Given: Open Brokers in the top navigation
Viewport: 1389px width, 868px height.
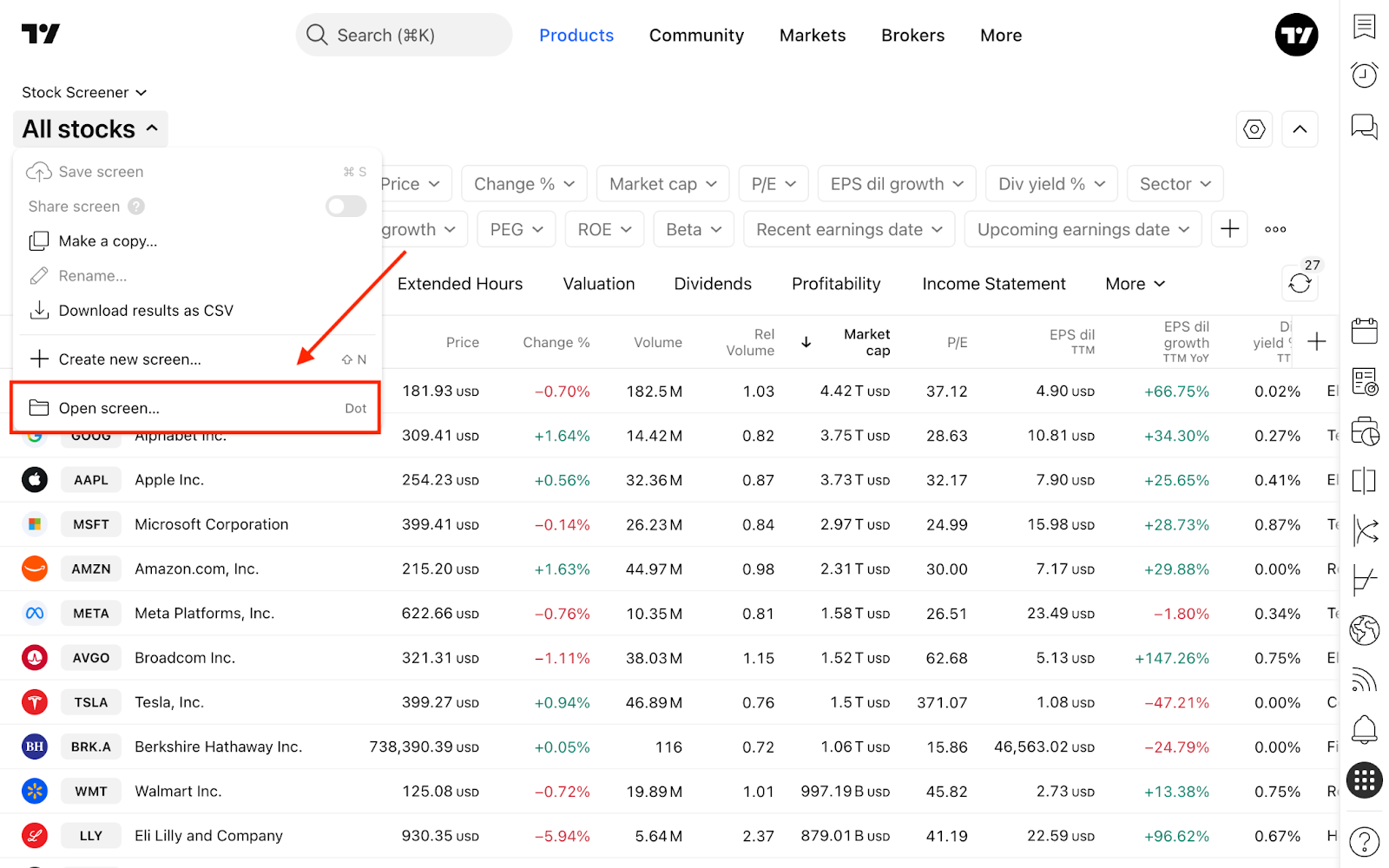Looking at the screenshot, I should [x=913, y=36].
